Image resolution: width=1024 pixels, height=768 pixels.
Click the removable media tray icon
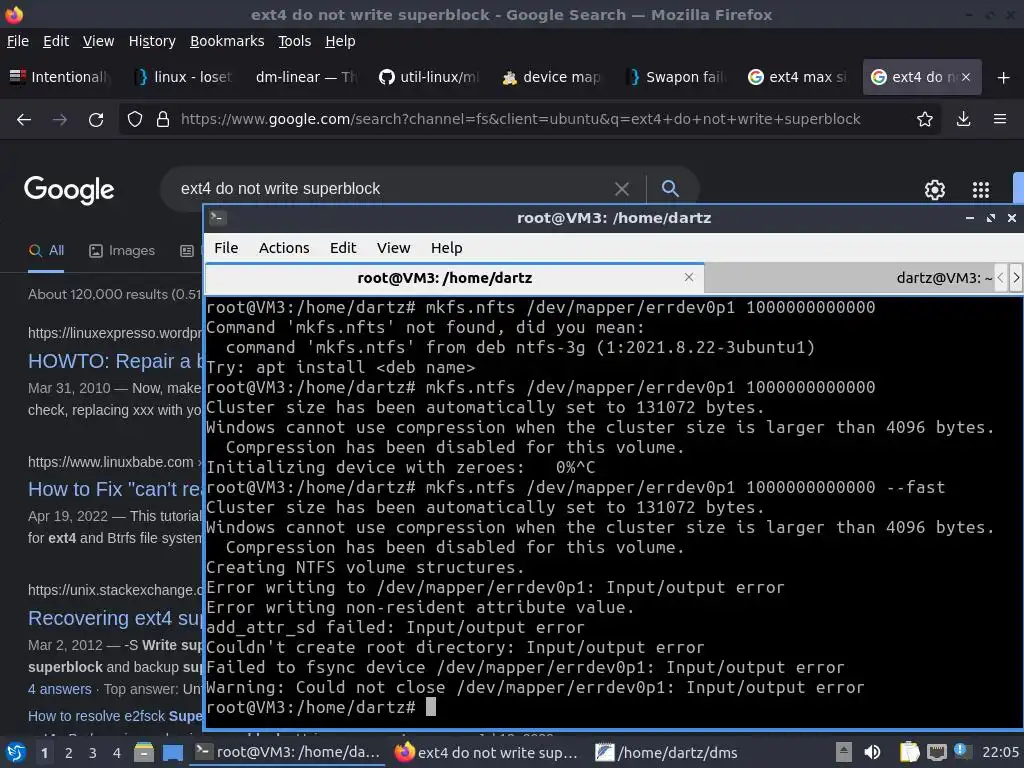click(x=843, y=752)
